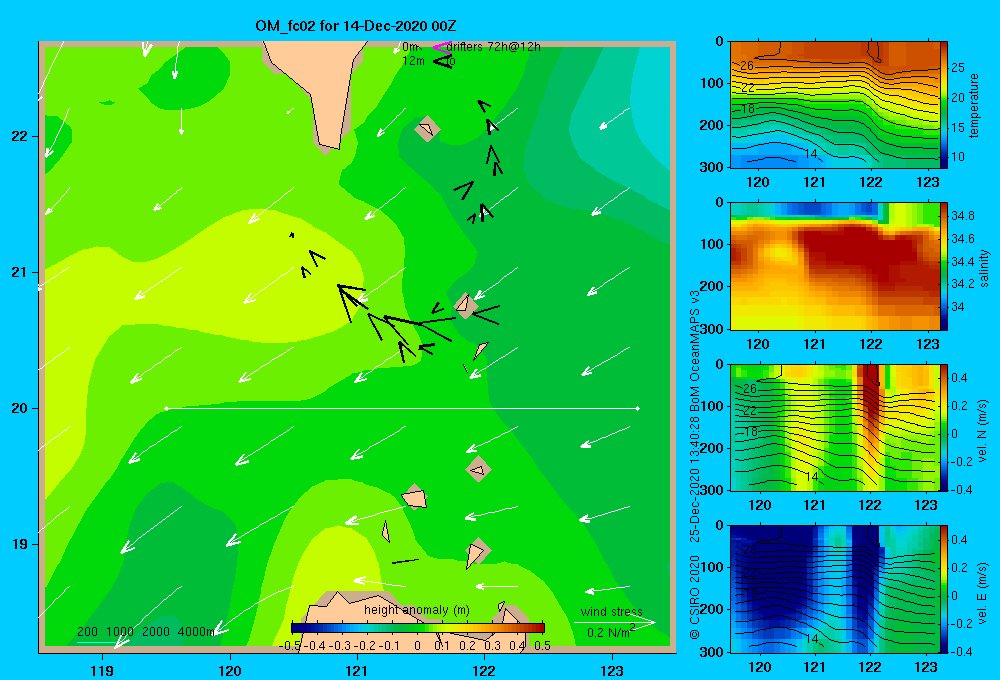This screenshot has width=1000, height=680.
Task: Open the eastward velocity section panel
Action: pos(835,589)
